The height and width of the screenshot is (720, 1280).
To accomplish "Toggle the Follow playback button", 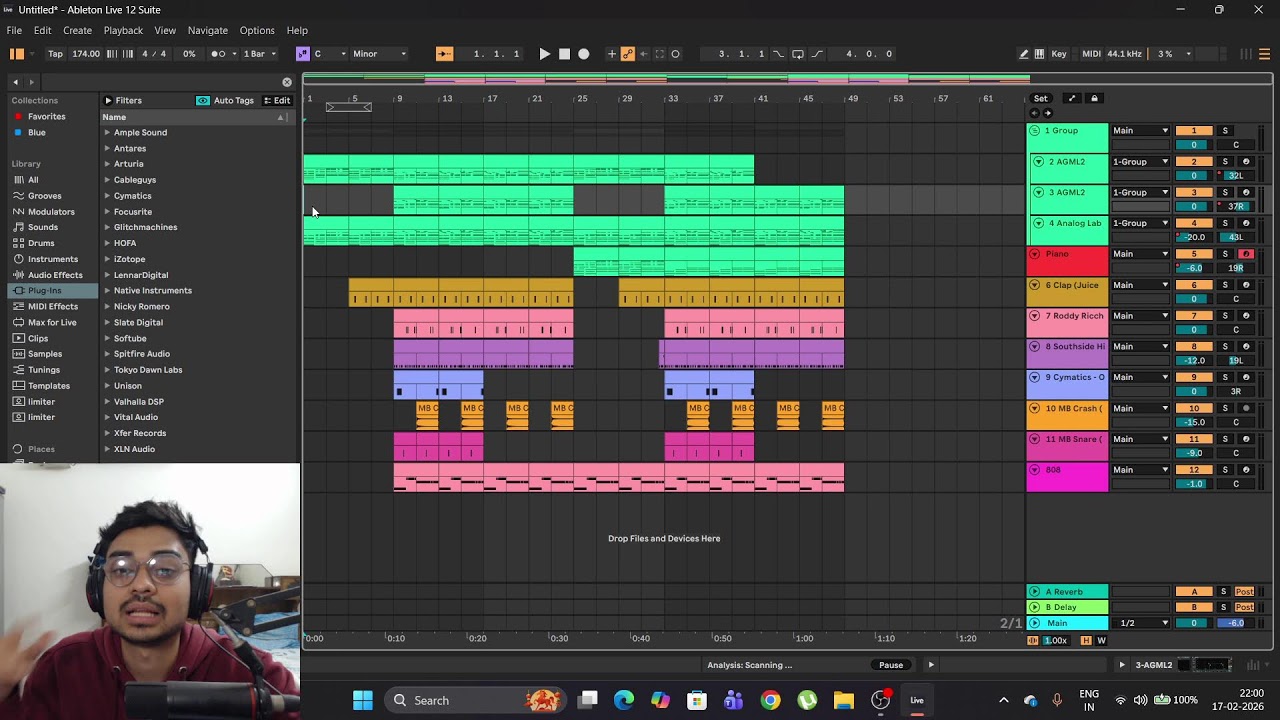I will pyautogui.click(x=444, y=54).
